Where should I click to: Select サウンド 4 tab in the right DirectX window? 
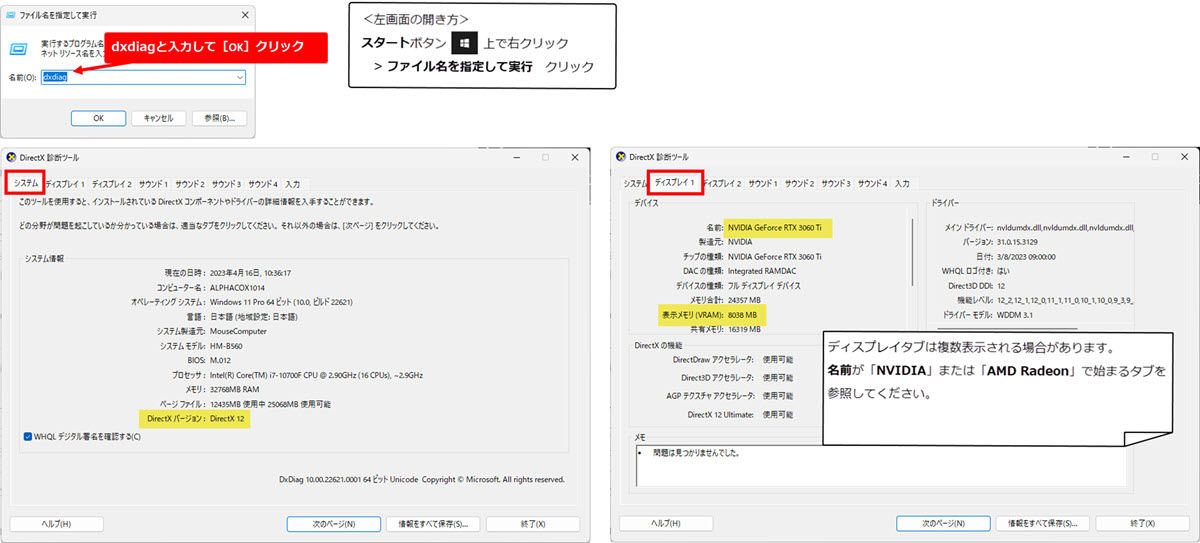[871, 184]
